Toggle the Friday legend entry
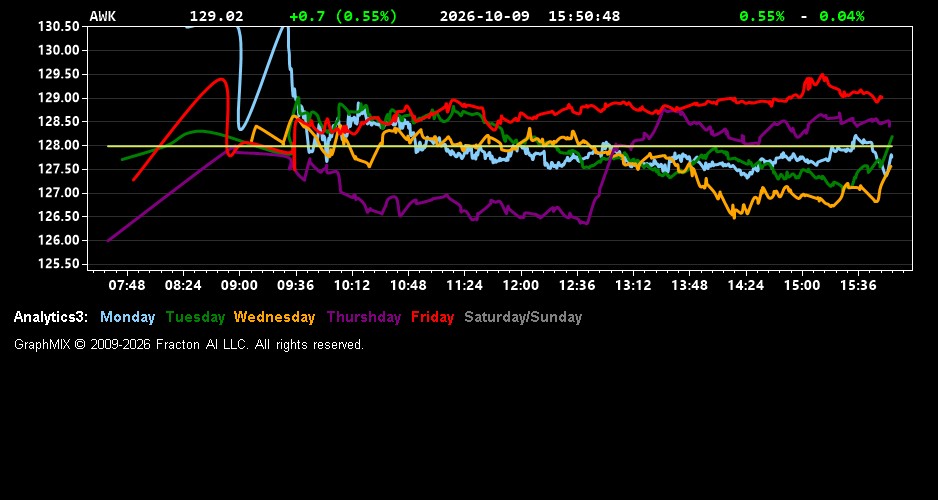Viewport: 938px width, 500px height. coord(433,318)
